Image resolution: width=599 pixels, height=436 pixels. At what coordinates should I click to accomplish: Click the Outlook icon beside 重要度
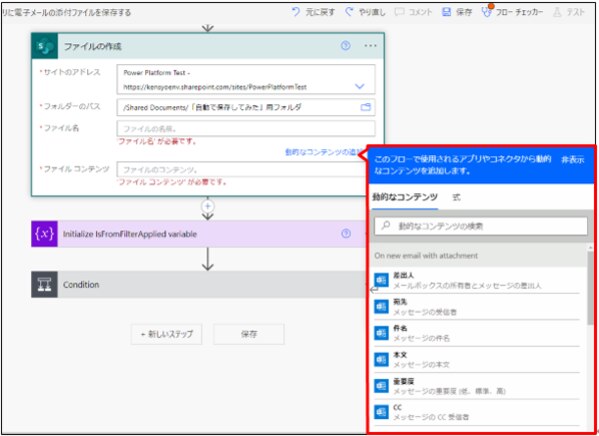(381, 386)
